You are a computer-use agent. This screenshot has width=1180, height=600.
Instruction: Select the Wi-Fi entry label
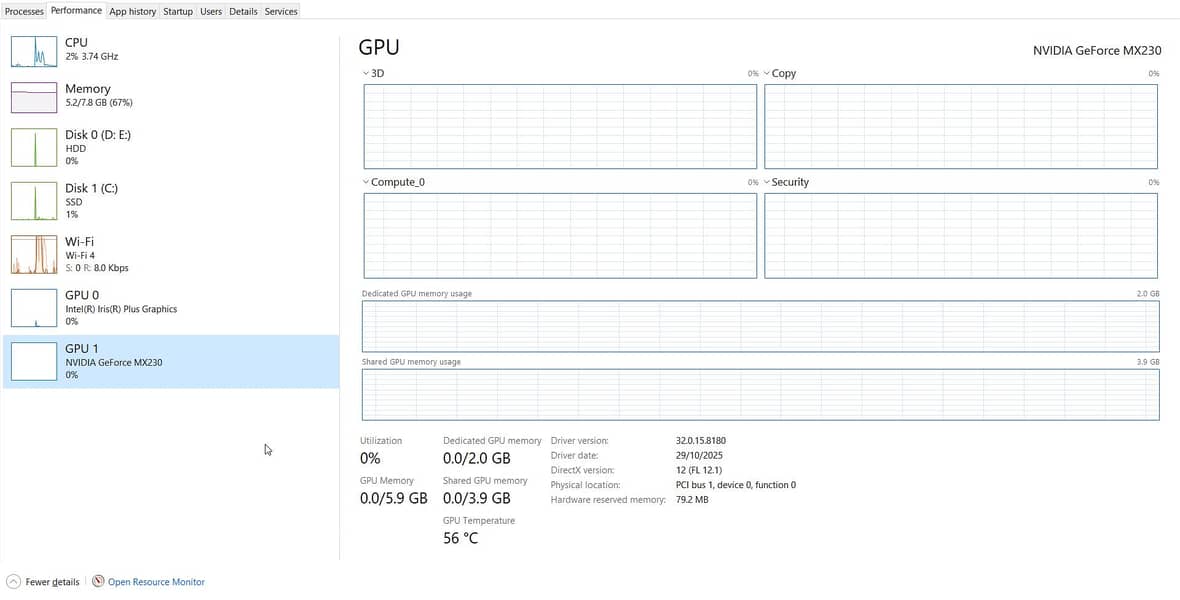(x=79, y=242)
